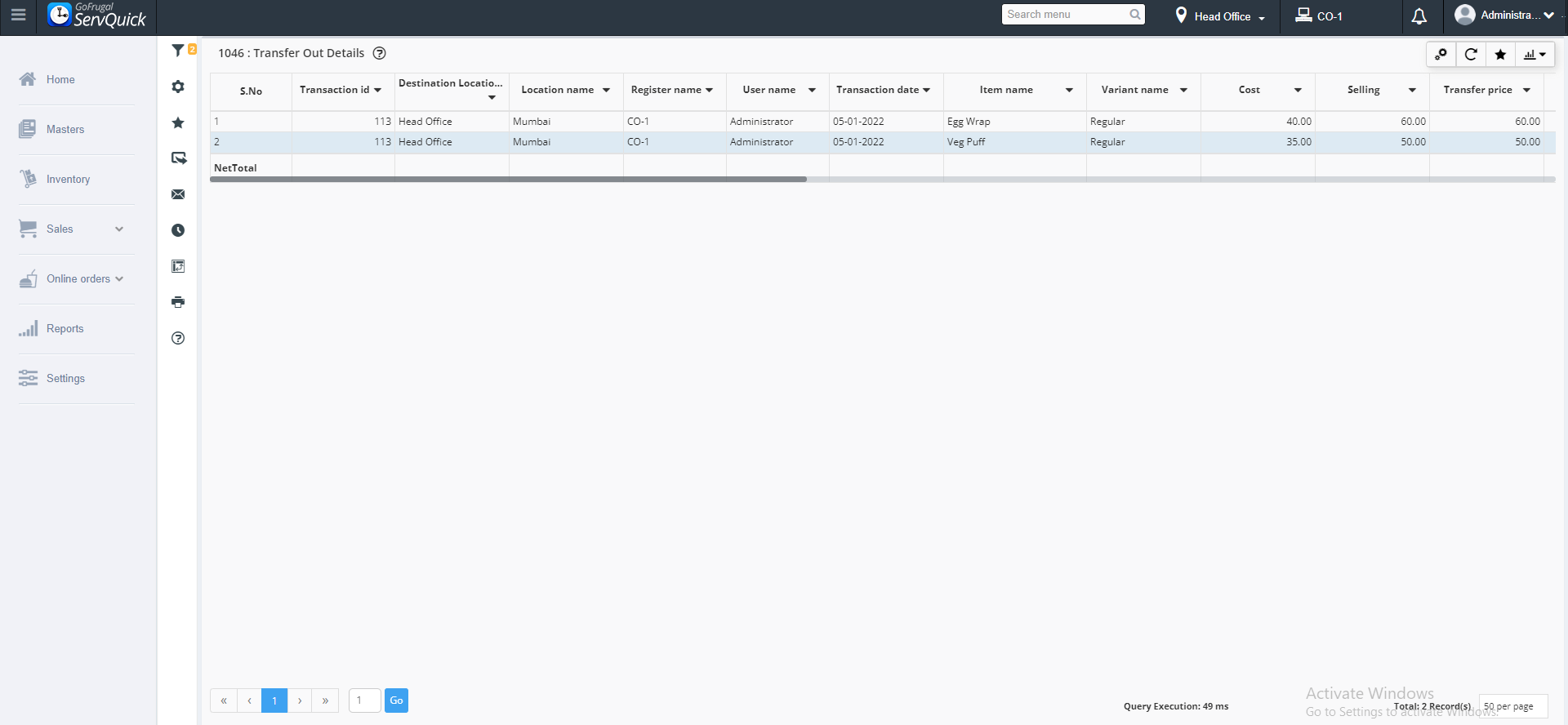
Task: Click the pivot table icon
Action: coord(178,266)
